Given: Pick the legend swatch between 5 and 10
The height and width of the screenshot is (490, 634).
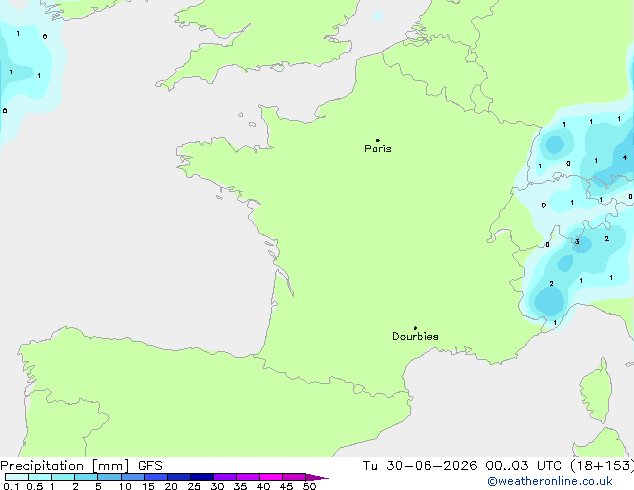Looking at the screenshot, I should (x=110, y=477).
